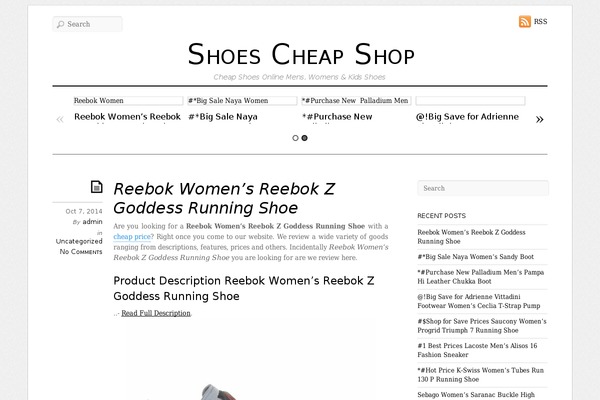The height and width of the screenshot is (400, 600).
Task: Click the Read Full Description link
Action: [x=156, y=313]
